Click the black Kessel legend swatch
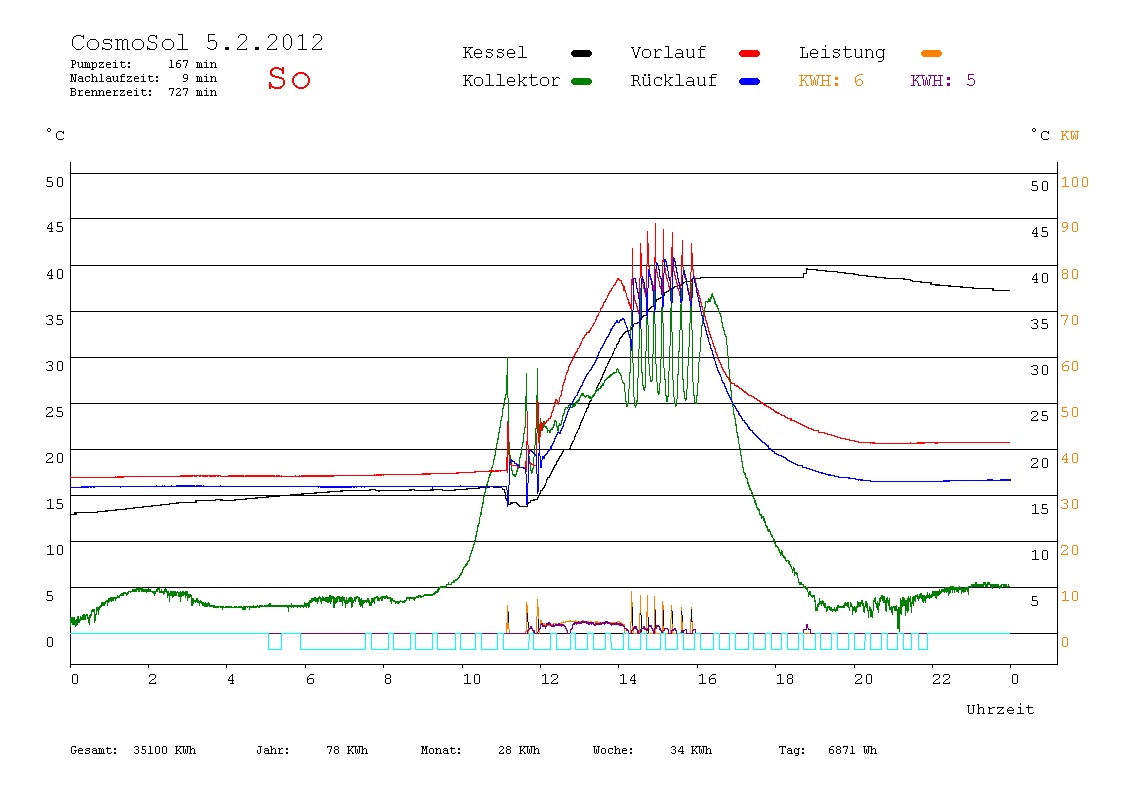Screen dimensions: 1148x812 581,53
